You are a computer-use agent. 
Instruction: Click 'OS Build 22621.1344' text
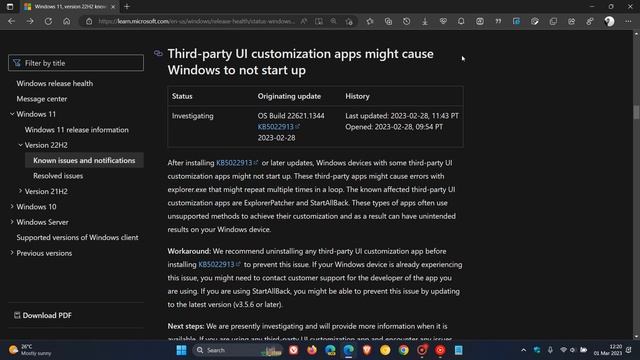click(x=291, y=116)
